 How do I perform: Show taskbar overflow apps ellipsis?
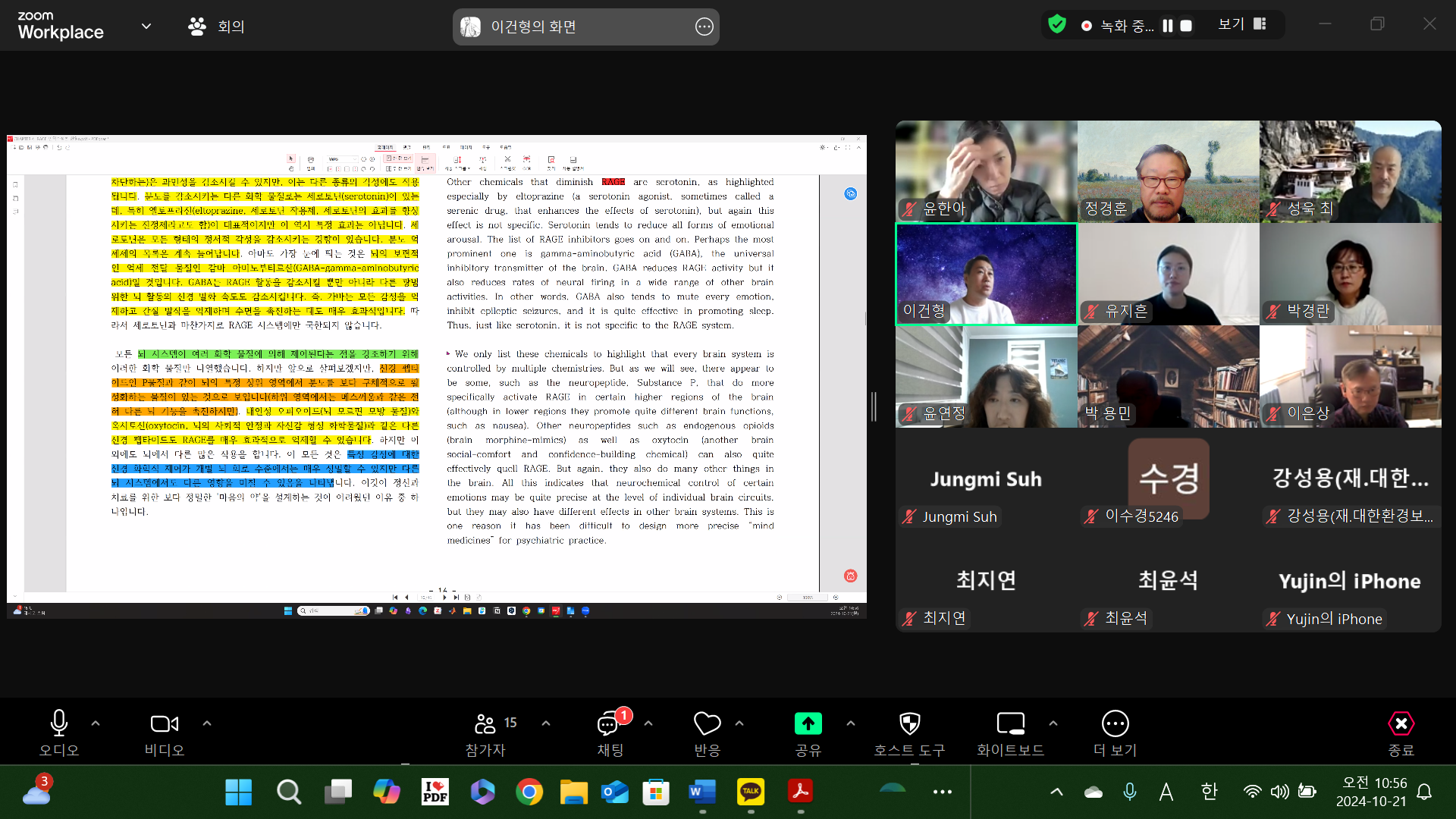tap(943, 792)
